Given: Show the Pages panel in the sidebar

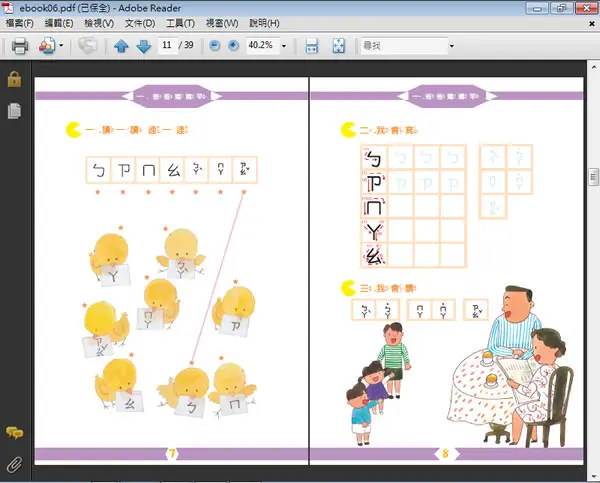Looking at the screenshot, I should (14, 111).
